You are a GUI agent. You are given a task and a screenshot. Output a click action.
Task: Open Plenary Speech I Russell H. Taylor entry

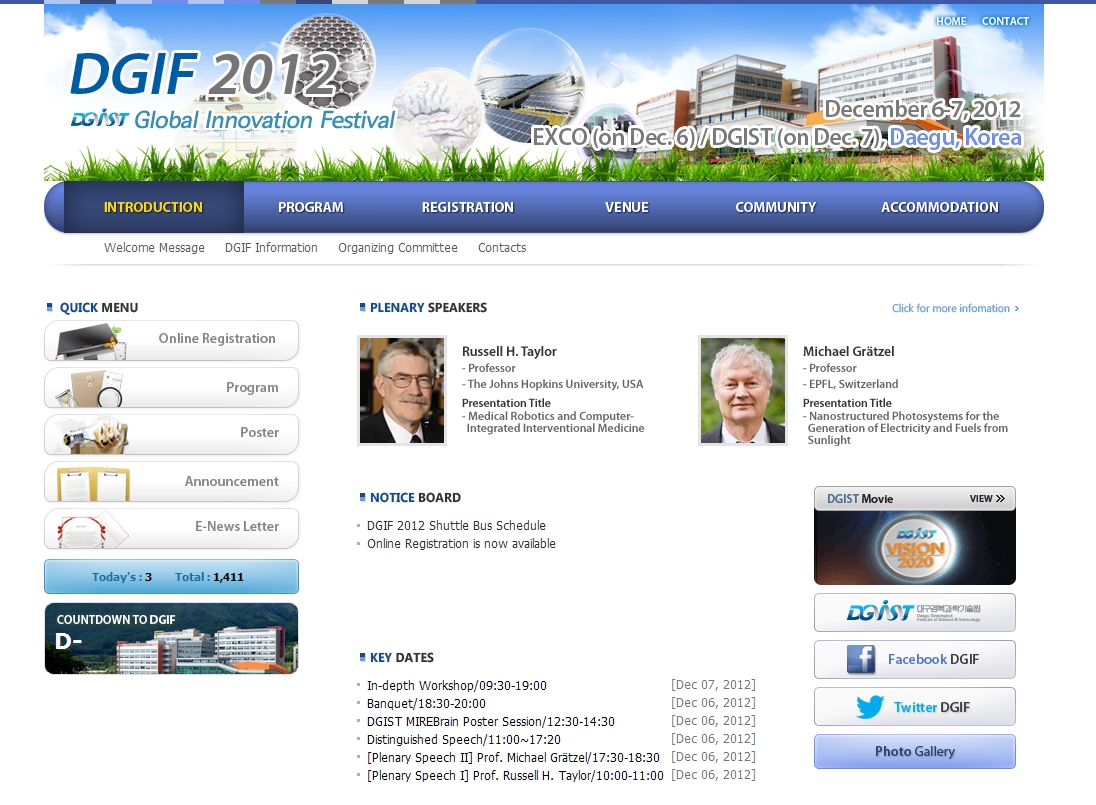(x=515, y=776)
